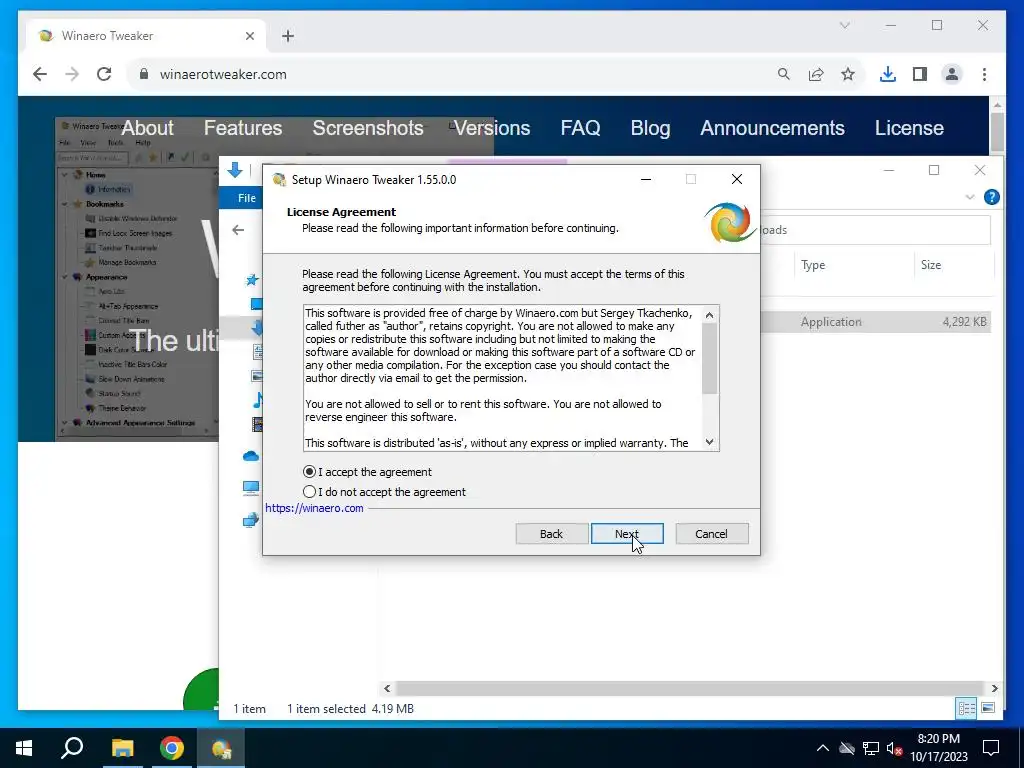Click File Explorer back arrow

tap(238, 230)
